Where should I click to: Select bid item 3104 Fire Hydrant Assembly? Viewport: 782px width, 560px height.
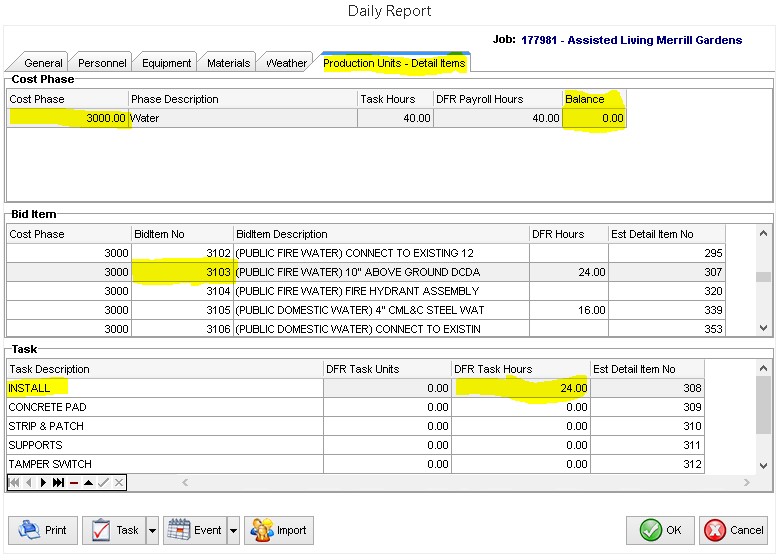click(x=366, y=291)
